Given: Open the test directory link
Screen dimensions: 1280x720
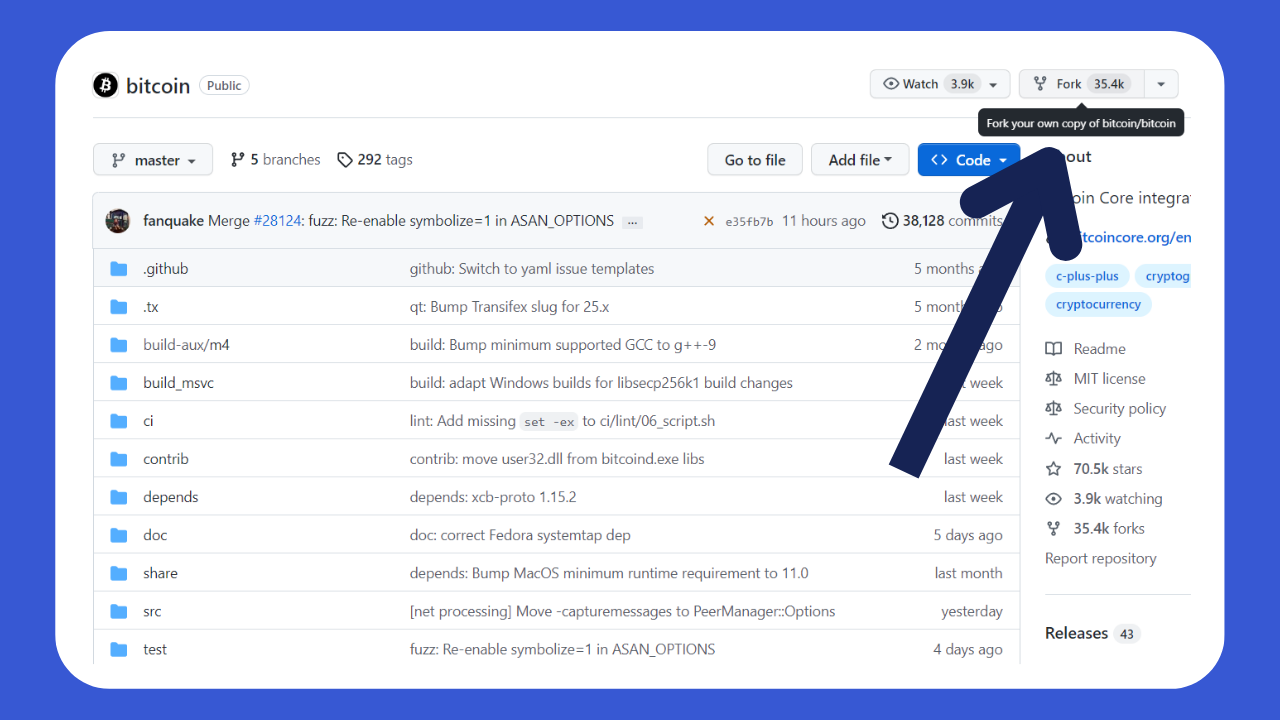Looking at the screenshot, I should (x=155, y=649).
